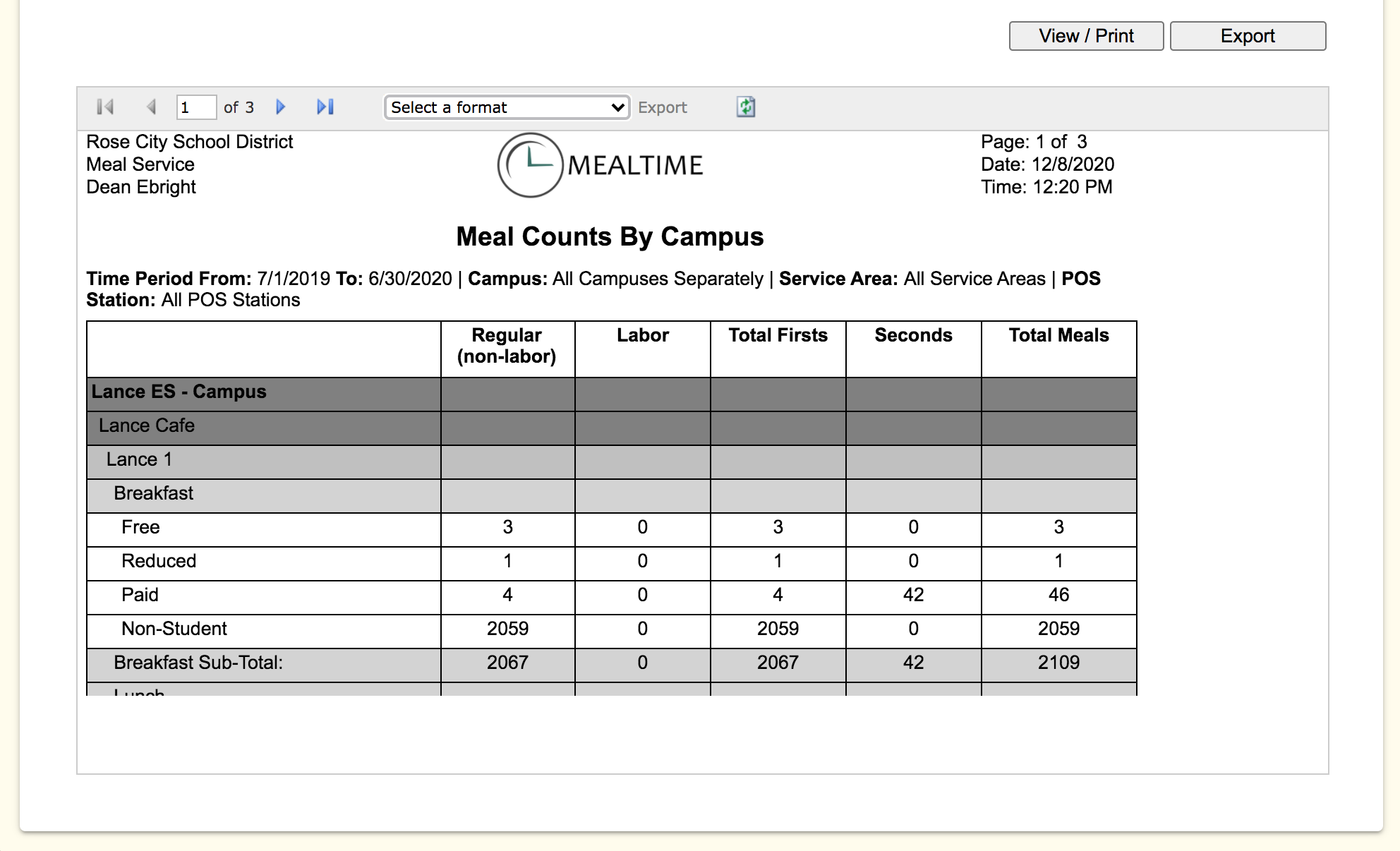Click the toolbar Export link

click(x=662, y=107)
